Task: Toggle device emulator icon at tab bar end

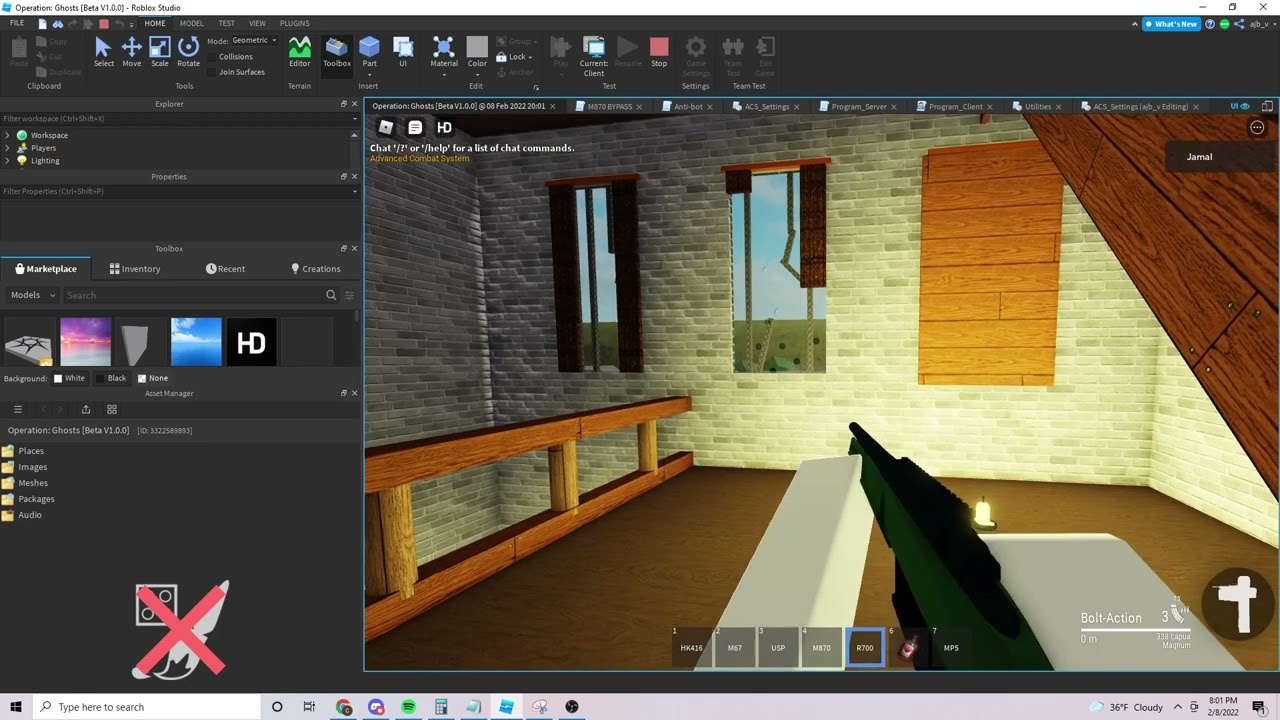Action: coord(1267,106)
